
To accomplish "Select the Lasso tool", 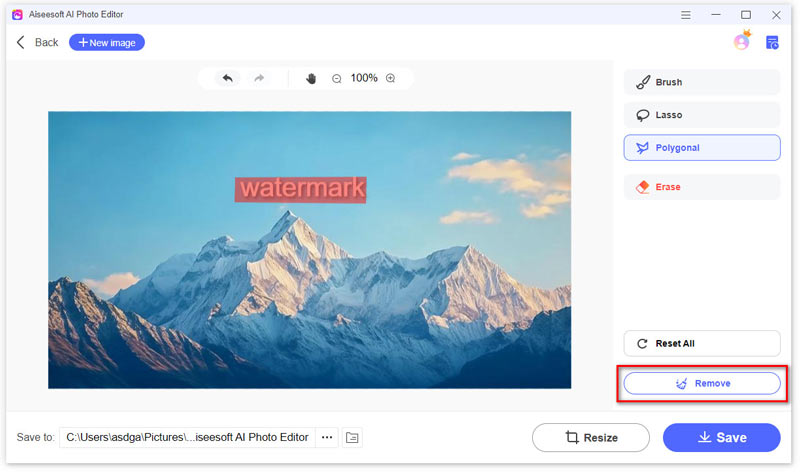I will tap(702, 115).
